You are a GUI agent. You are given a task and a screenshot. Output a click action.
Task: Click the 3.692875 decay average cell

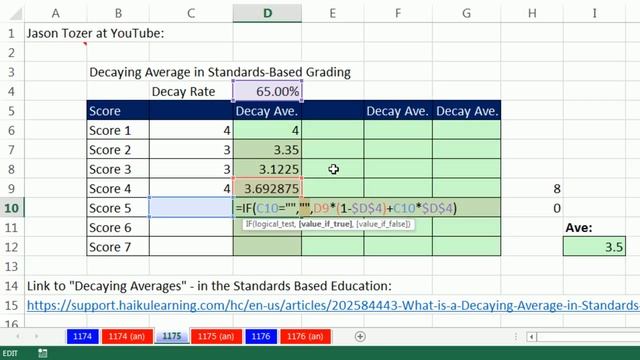tap(267, 189)
